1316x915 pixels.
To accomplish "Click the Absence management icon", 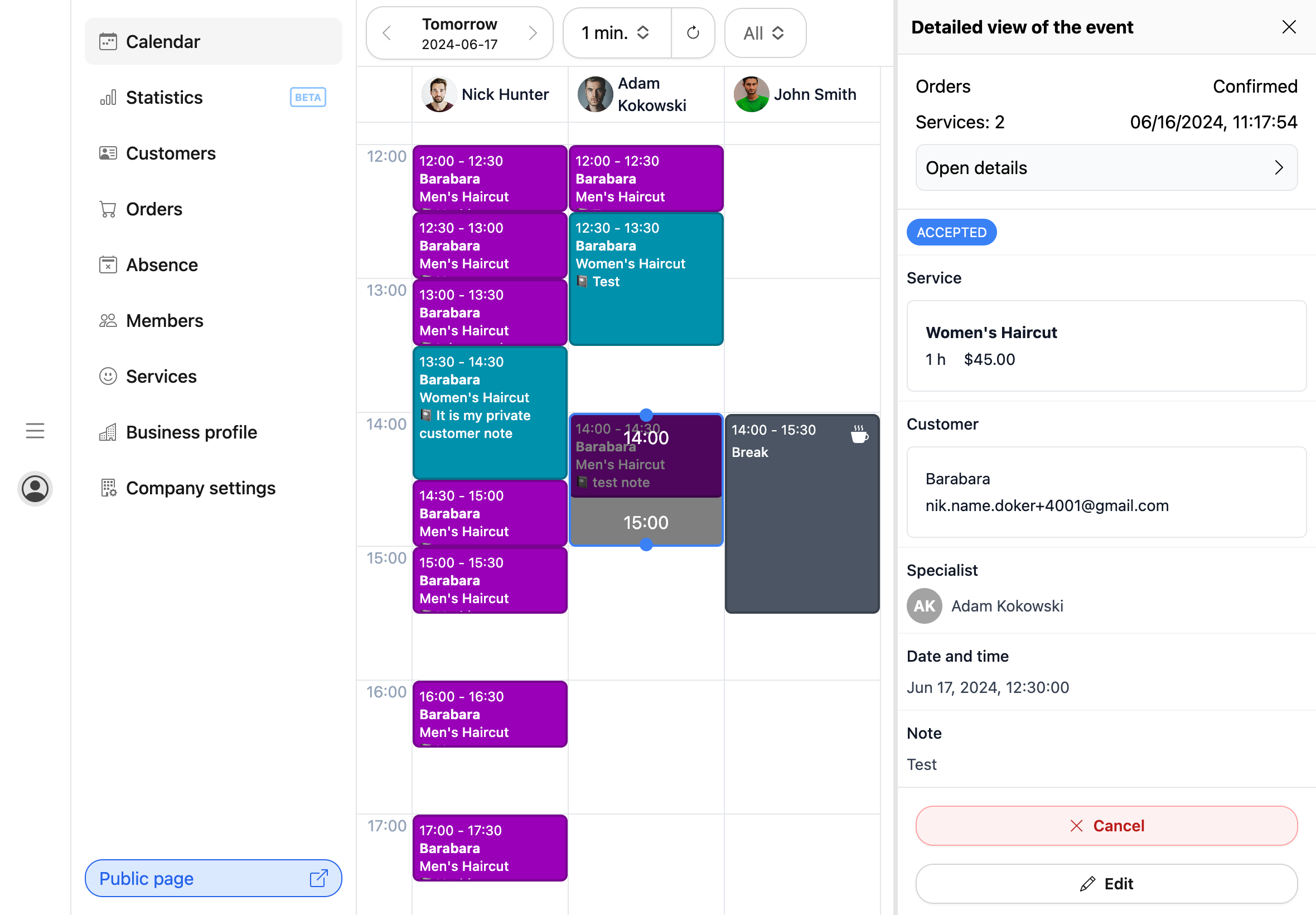I will click(108, 265).
